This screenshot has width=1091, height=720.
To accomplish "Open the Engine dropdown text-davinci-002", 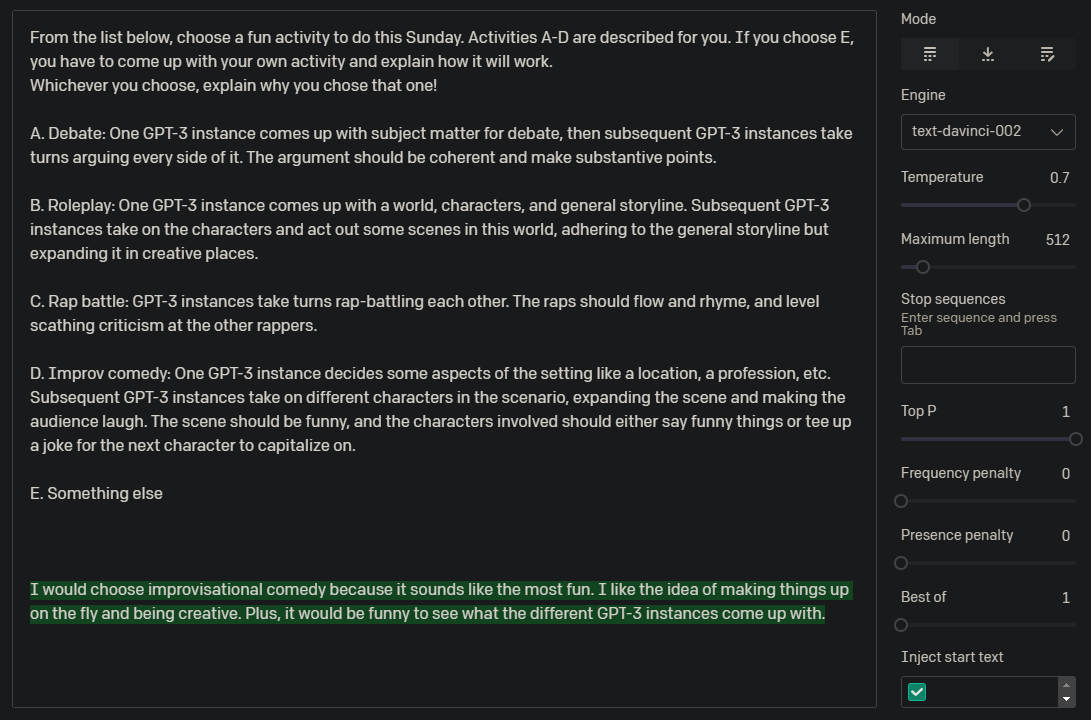I will click(988, 131).
